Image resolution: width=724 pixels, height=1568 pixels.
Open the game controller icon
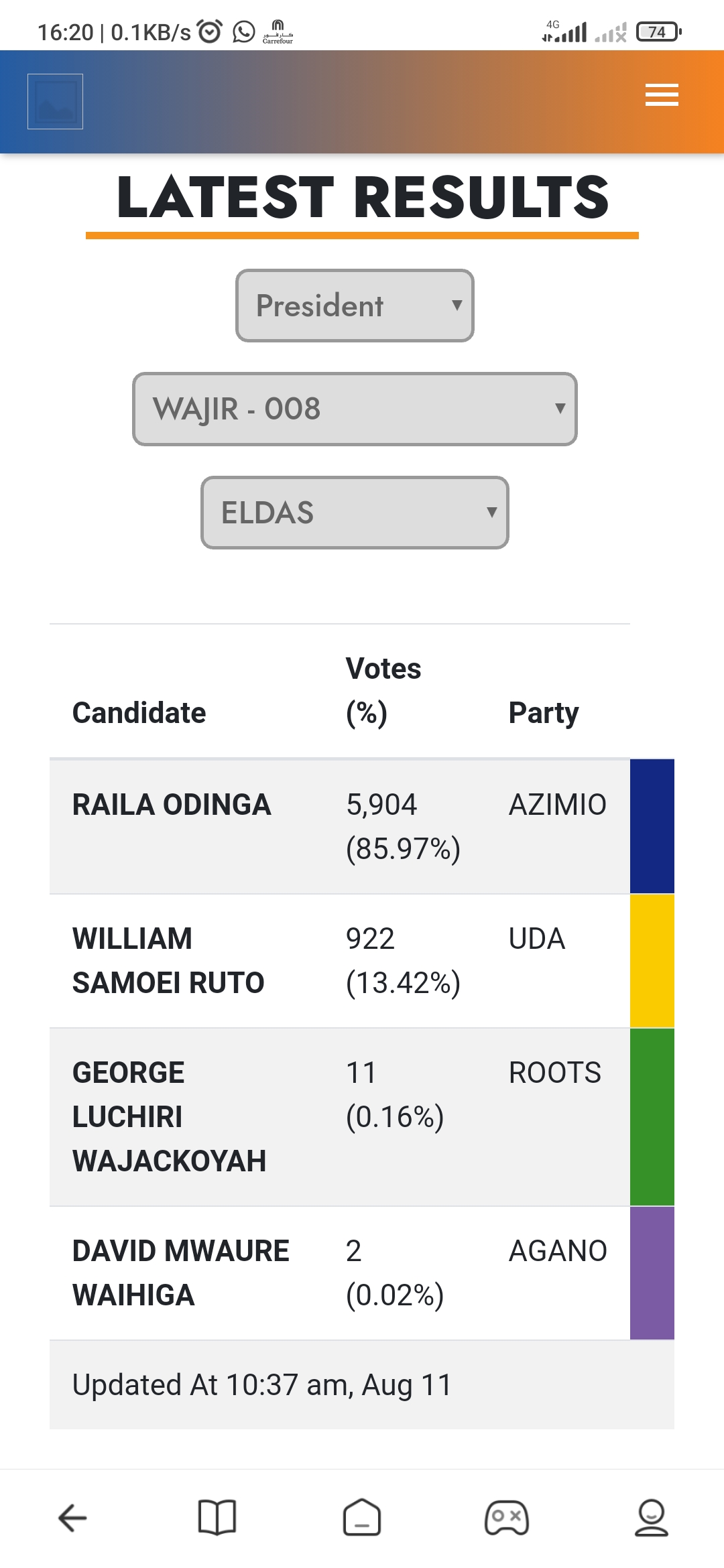point(507,1518)
